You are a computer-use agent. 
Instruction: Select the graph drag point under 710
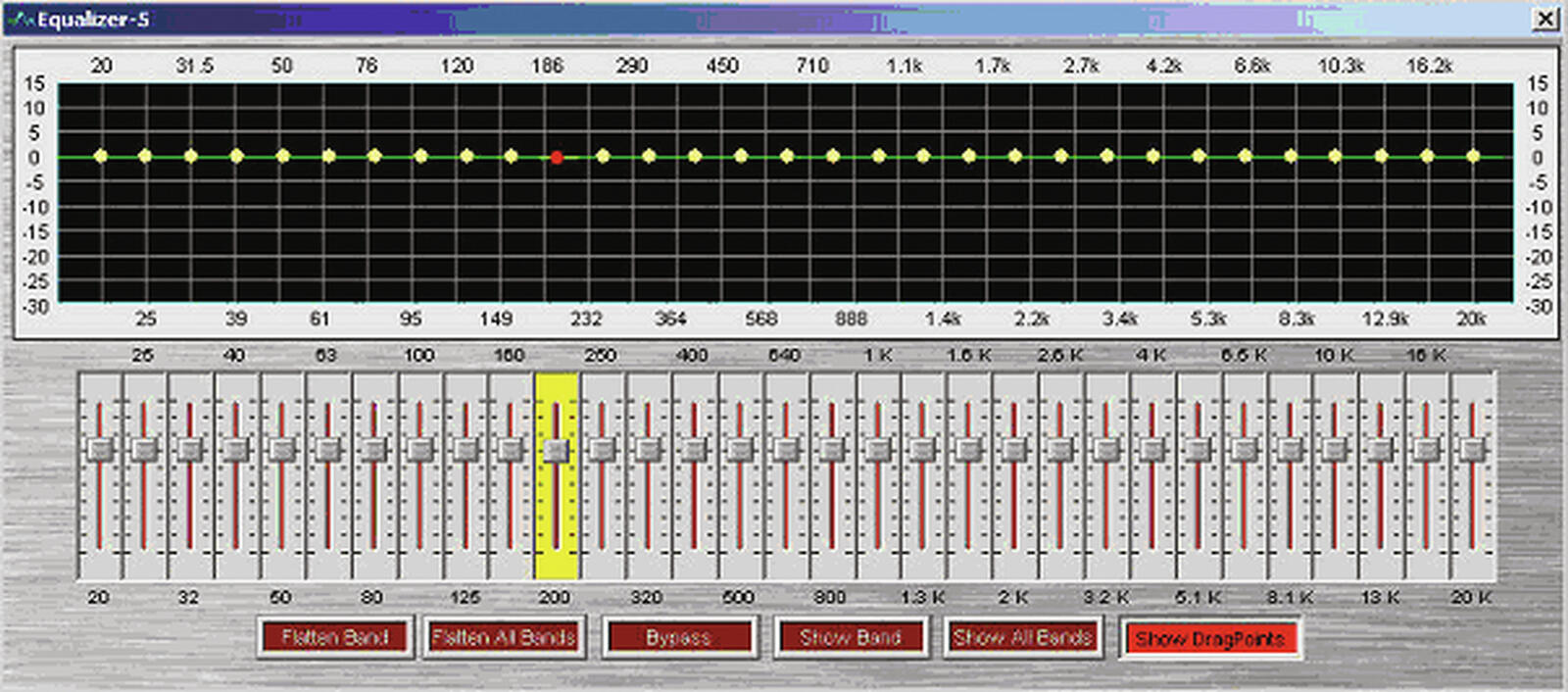(x=832, y=156)
